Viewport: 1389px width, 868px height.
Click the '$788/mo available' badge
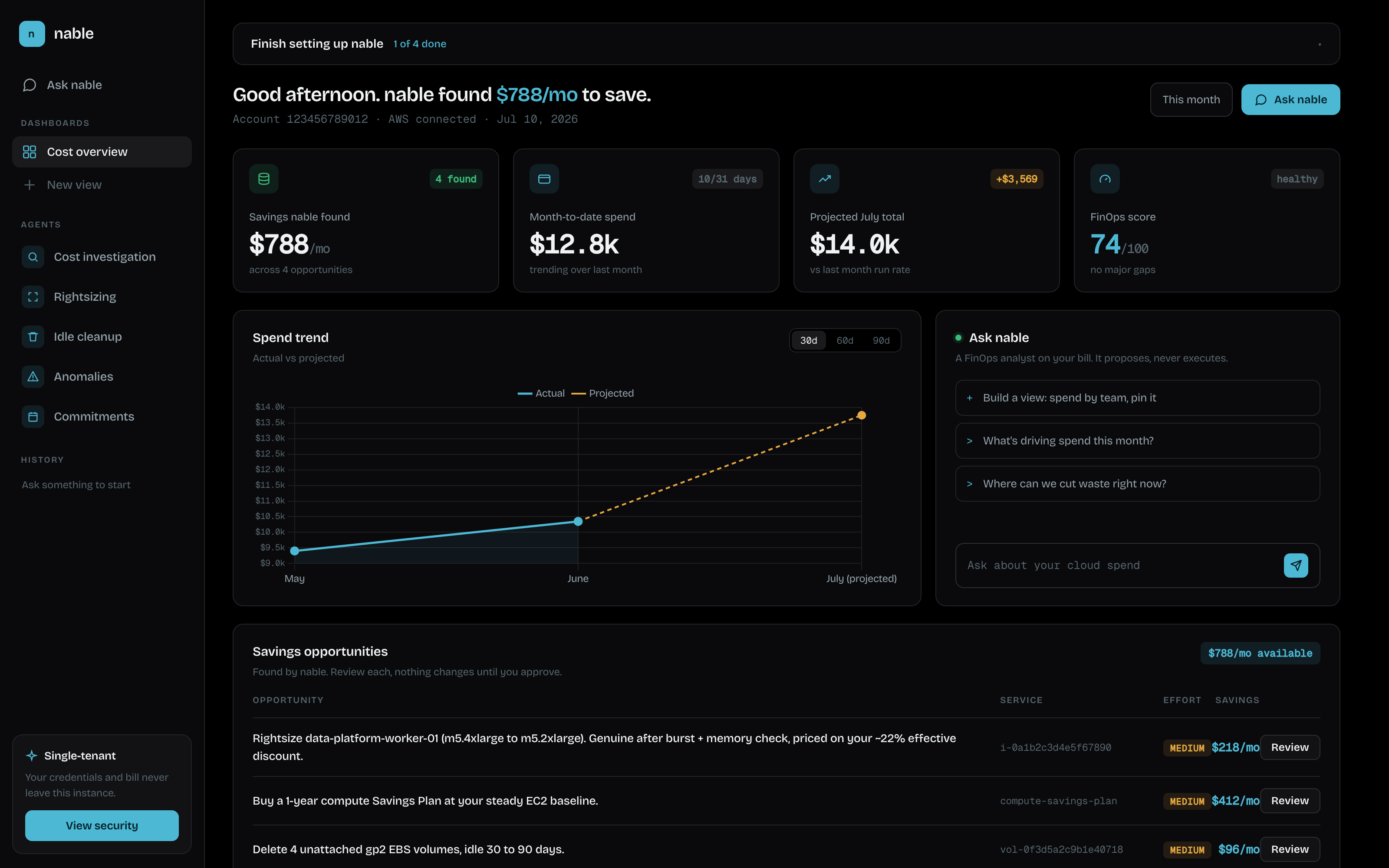pyautogui.click(x=1260, y=653)
